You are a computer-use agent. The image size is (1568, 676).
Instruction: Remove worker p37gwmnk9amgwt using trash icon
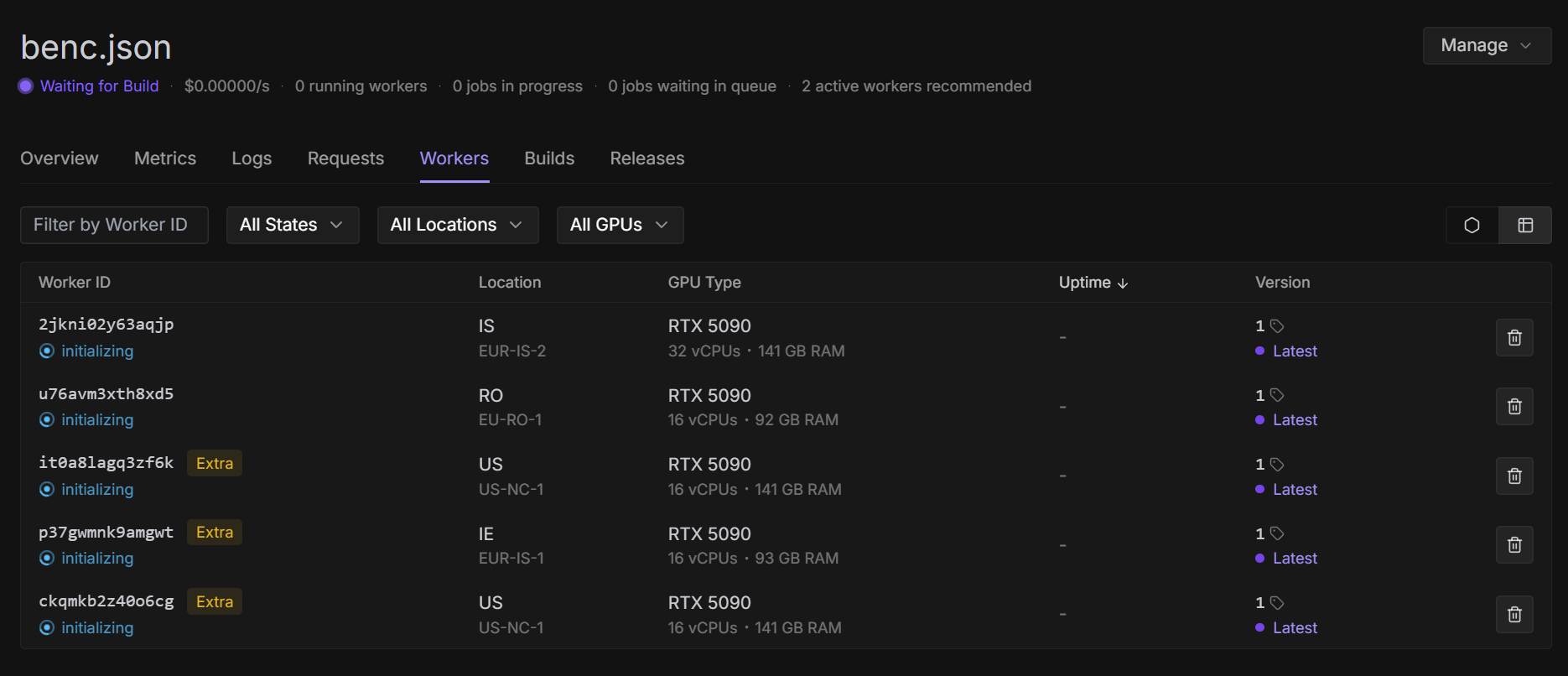coord(1514,545)
